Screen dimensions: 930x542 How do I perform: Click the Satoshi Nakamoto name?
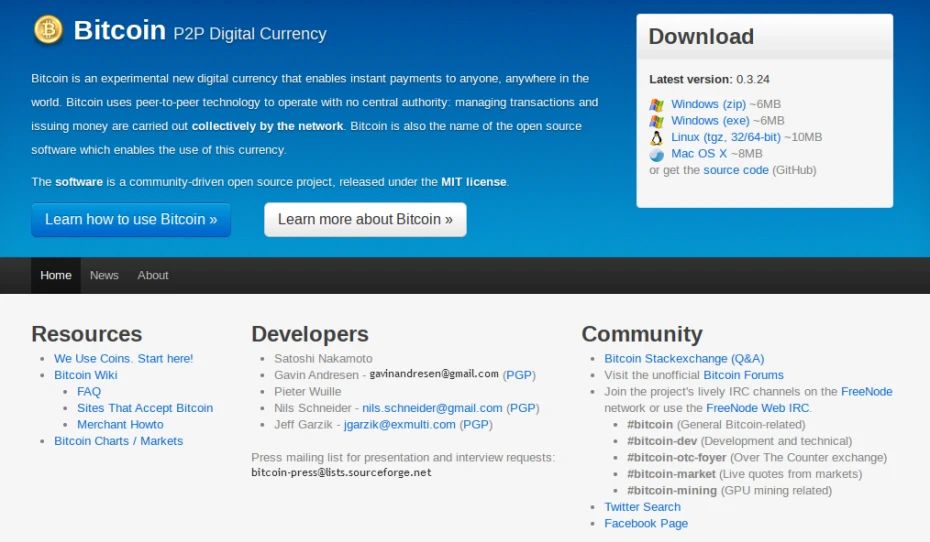pos(323,358)
